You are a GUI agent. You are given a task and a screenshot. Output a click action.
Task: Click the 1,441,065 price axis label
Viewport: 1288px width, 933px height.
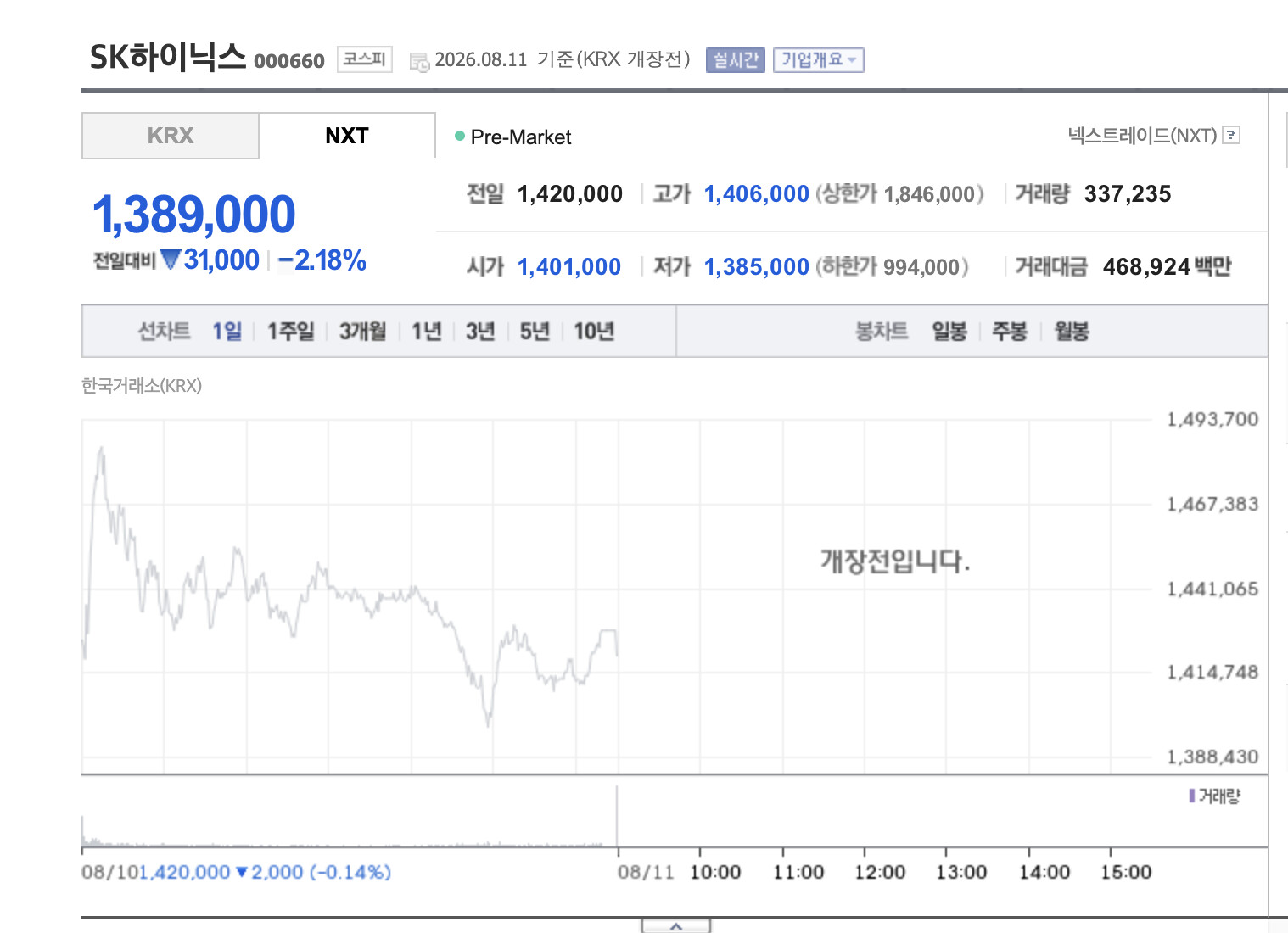[x=1212, y=589]
